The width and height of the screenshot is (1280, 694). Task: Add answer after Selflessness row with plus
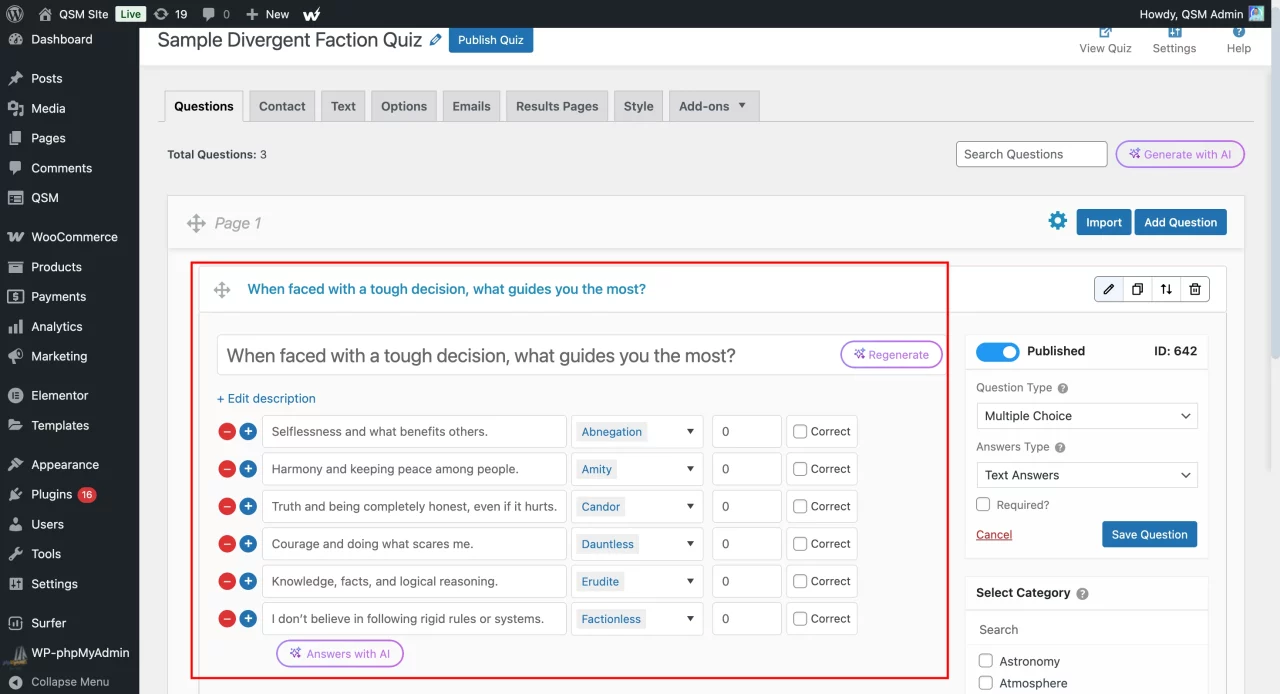click(248, 432)
